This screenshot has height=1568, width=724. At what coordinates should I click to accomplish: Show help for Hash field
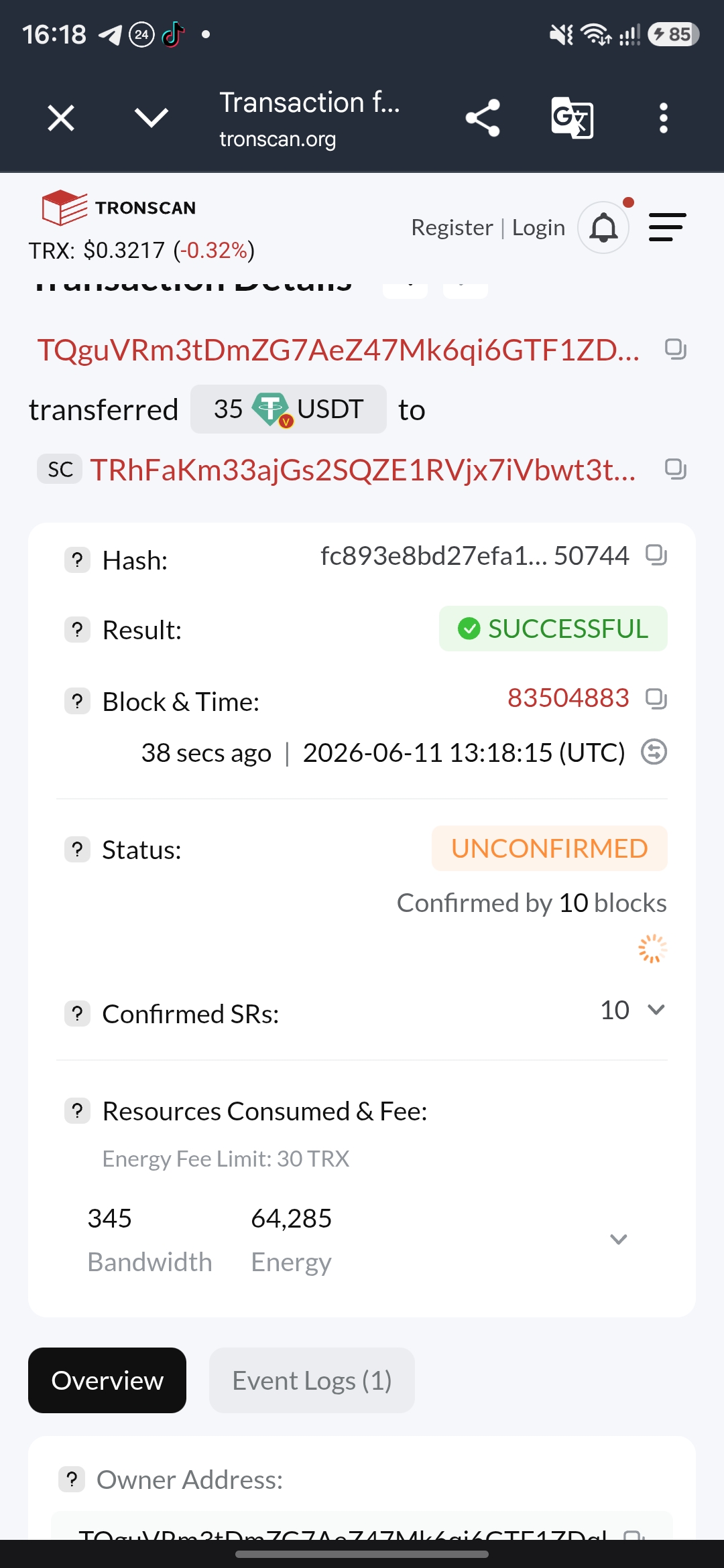(x=77, y=560)
